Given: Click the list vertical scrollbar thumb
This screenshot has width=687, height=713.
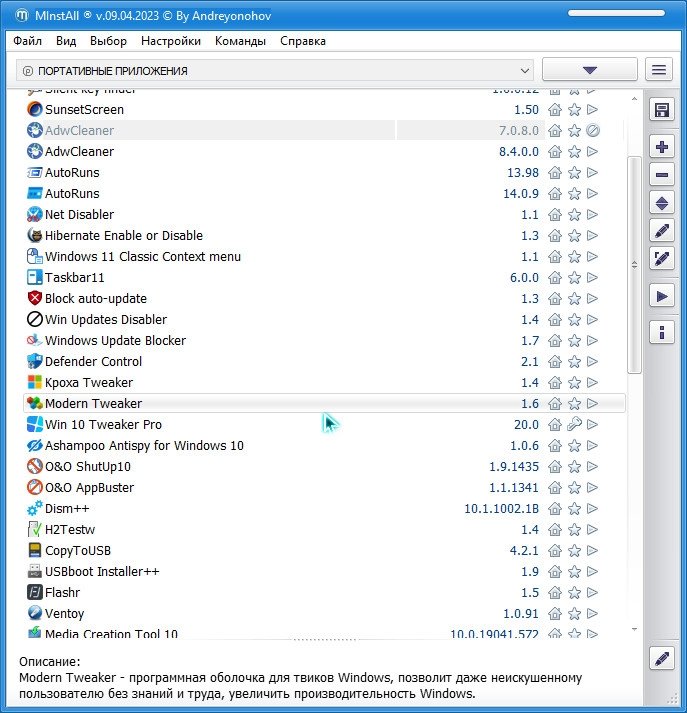Looking at the screenshot, I should pyautogui.click(x=634, y=265).
